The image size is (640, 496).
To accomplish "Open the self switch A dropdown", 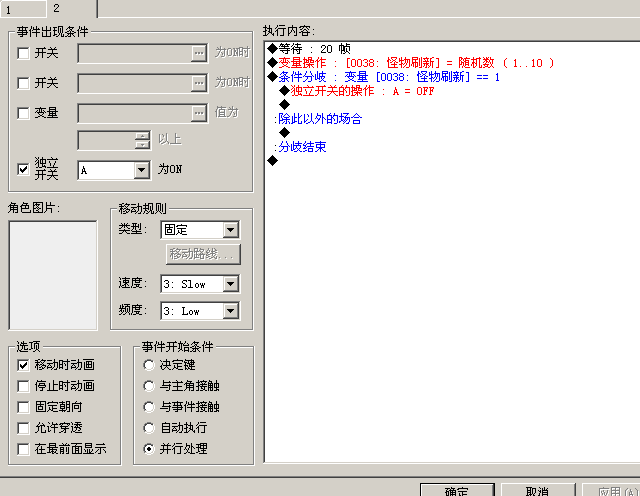I will pyautogui.click(x=142, y=170).
